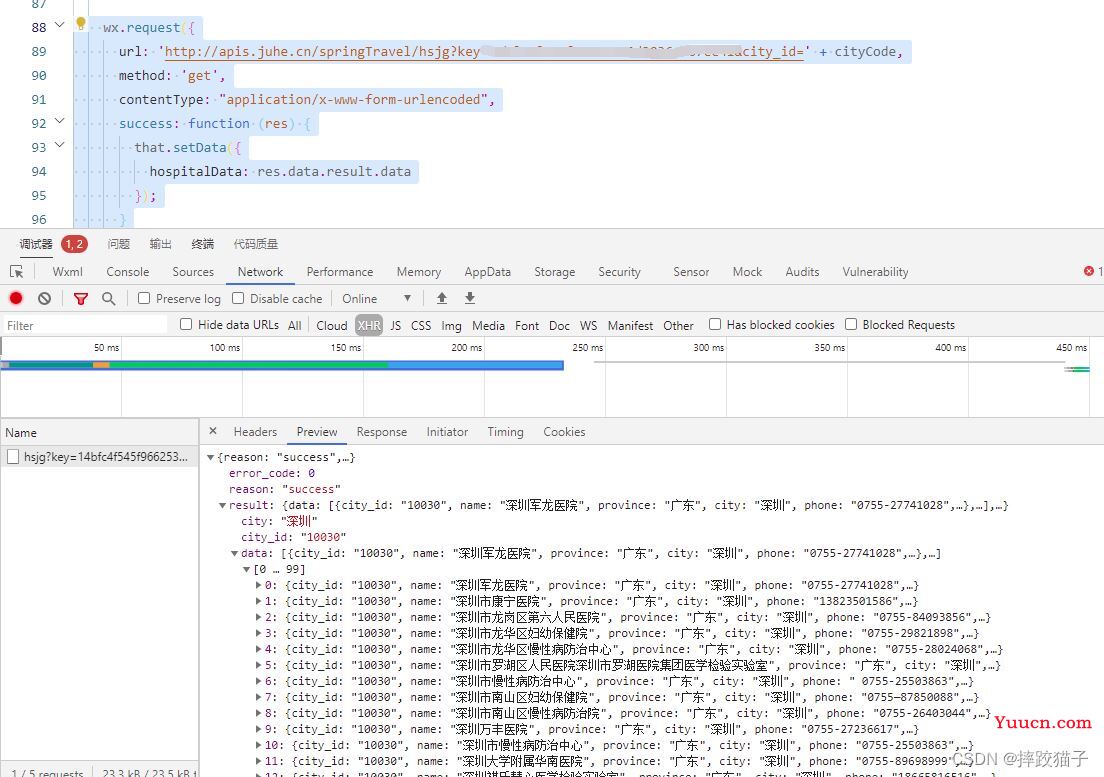Switch to the Vulnerability tab
Screen dimensions: 1104x777
click(875, 272)
